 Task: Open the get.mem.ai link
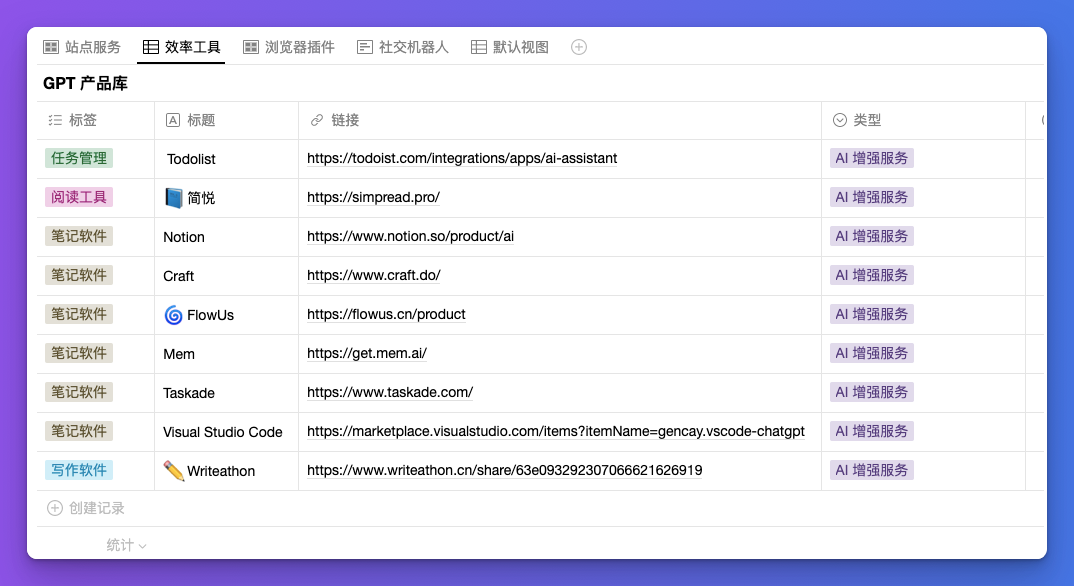click(x=367, y=353)
